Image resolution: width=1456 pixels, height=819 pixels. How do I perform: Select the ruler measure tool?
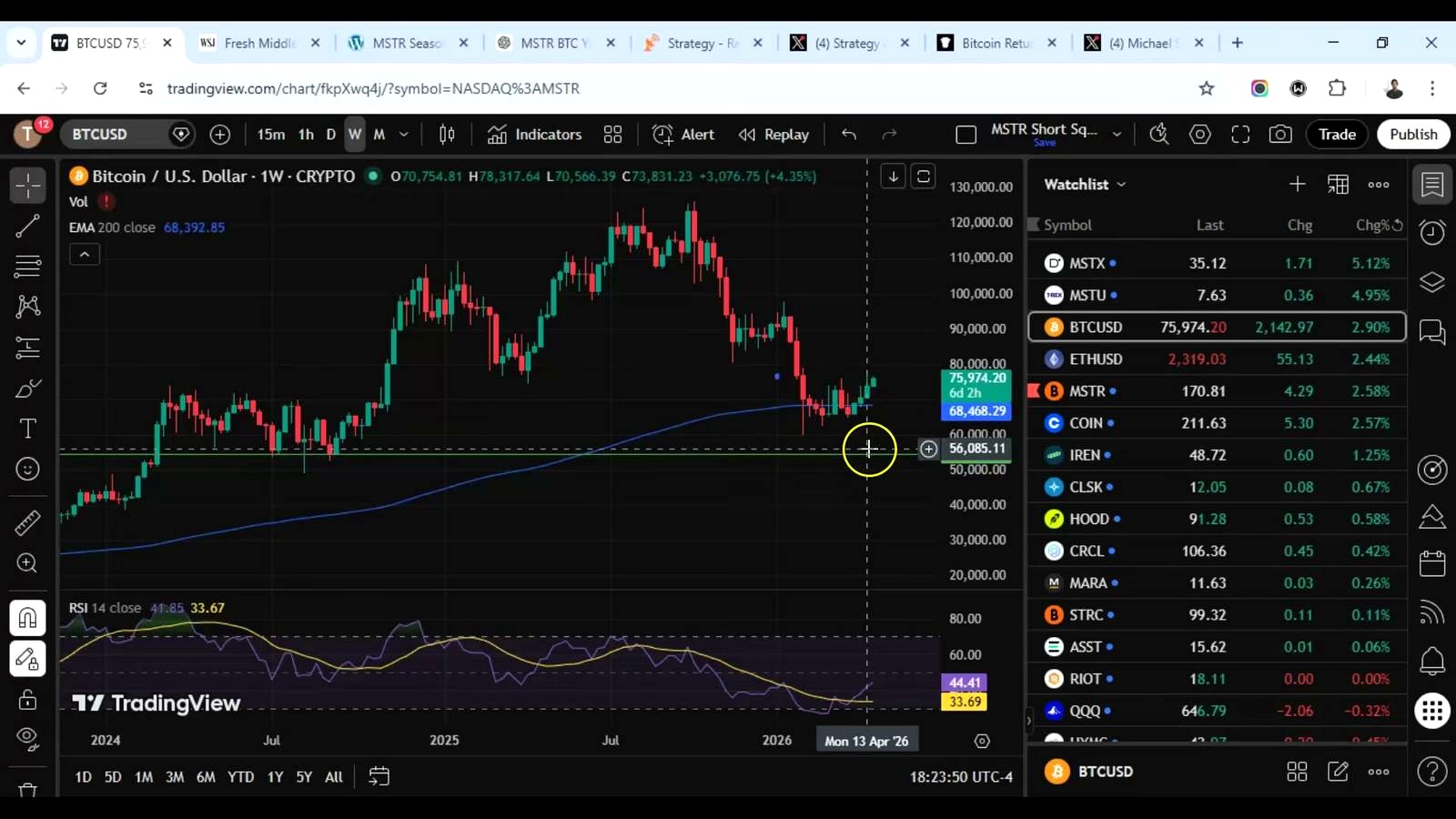tap(27, 522)
